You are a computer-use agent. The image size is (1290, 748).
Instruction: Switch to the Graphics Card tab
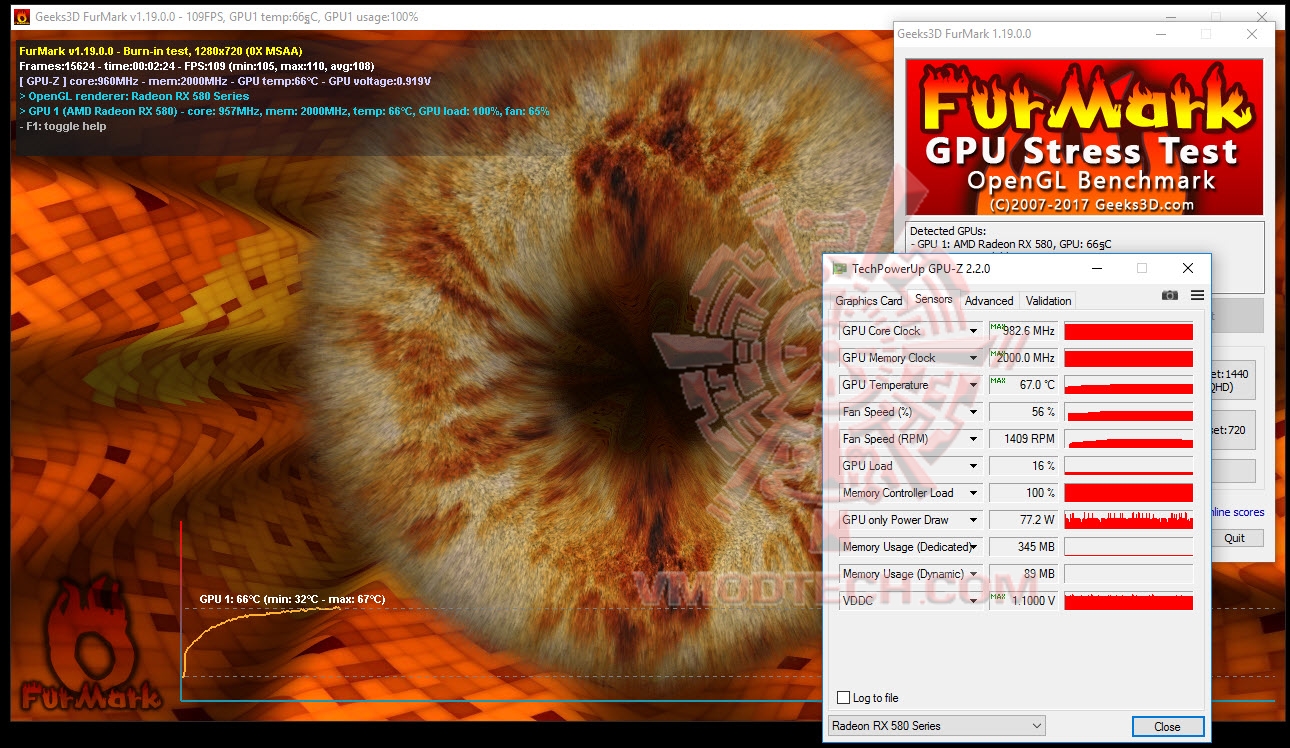point(868,300)
